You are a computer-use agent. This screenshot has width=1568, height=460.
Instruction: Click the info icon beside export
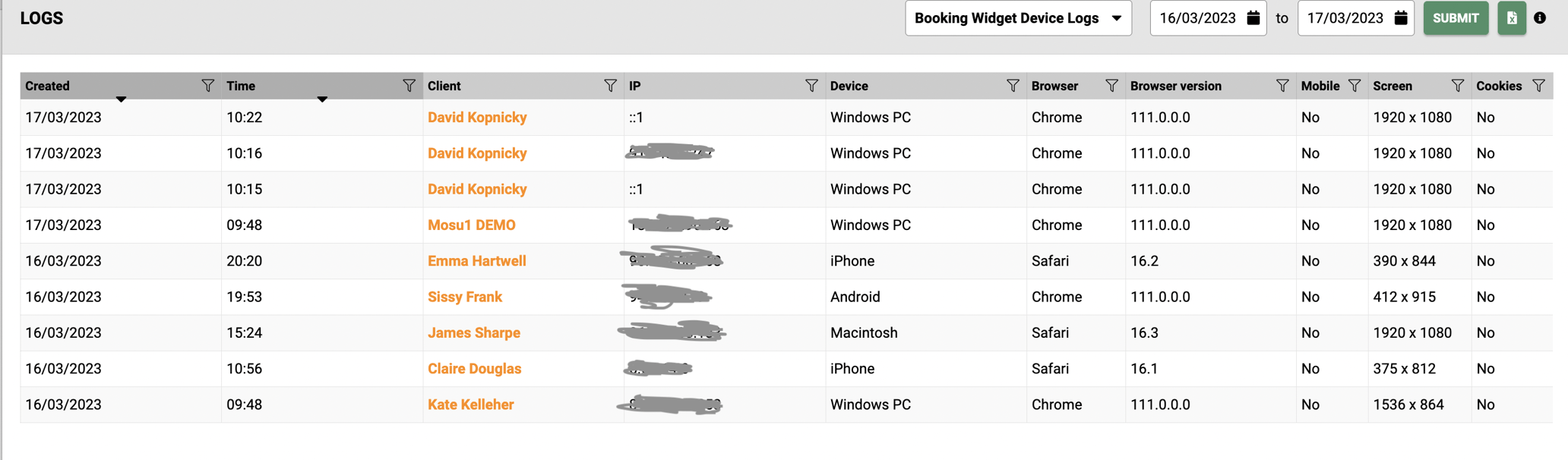click(x=1540, y=18)
